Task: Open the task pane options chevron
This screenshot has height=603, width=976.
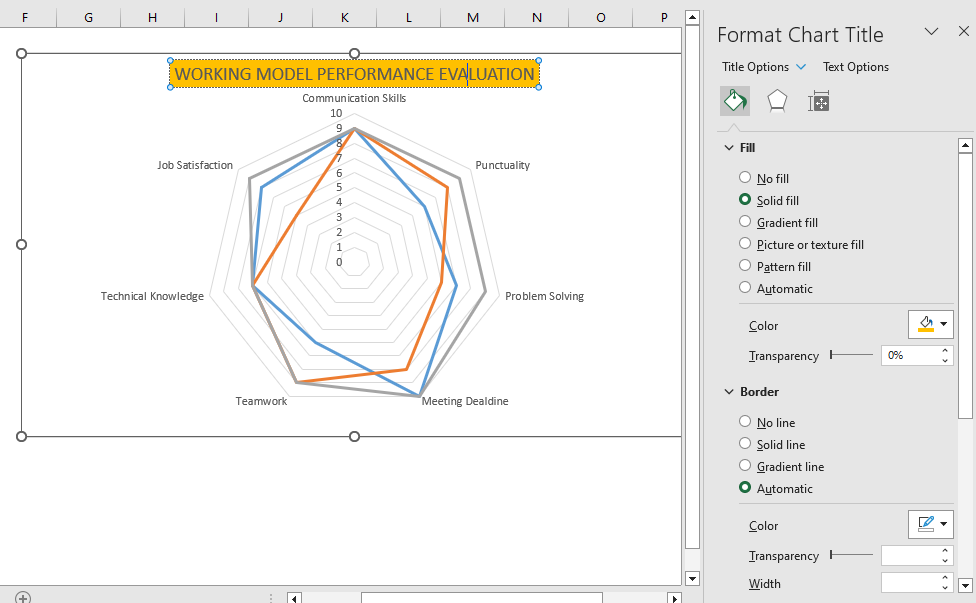Action: pos(931,31)
